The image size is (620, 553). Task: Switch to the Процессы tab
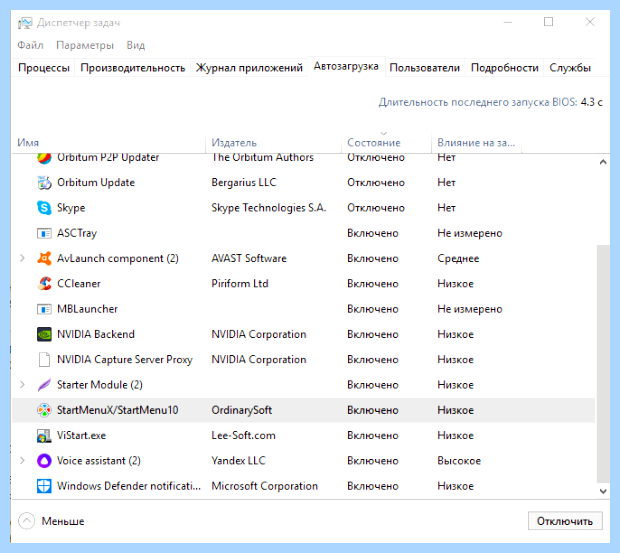click(x=44, y=68)
